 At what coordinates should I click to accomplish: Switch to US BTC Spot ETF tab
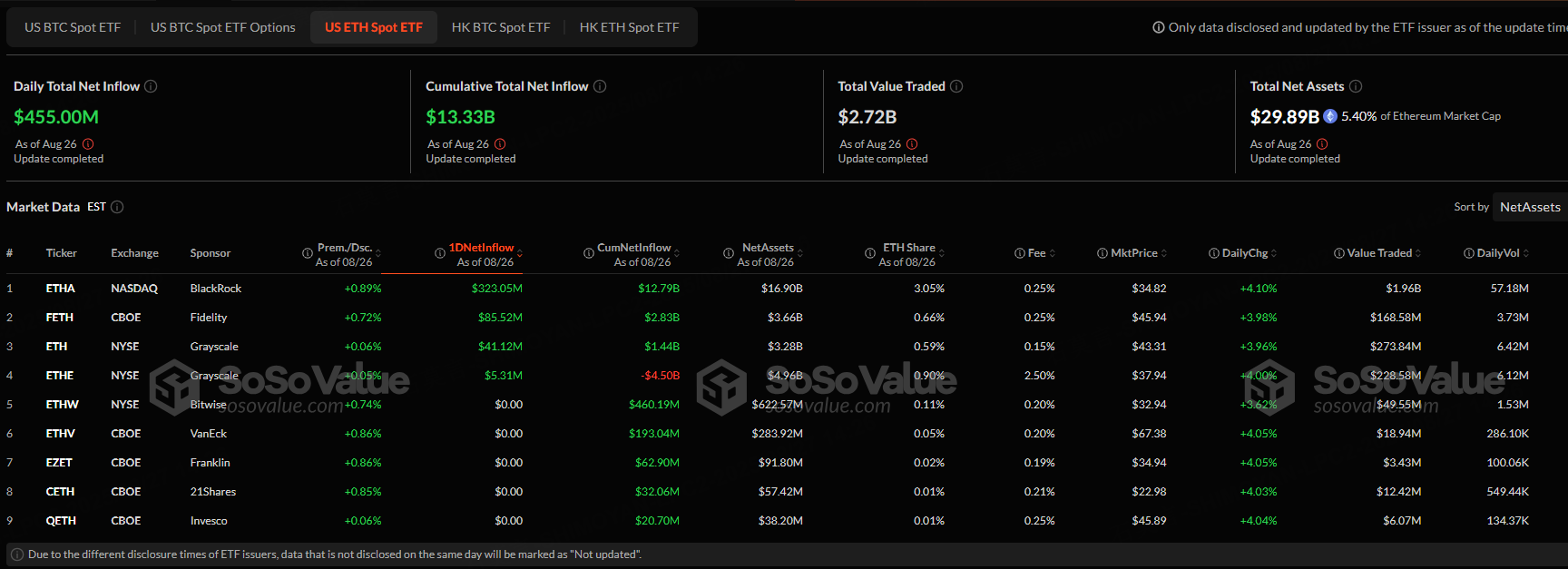(x=73, y=27)
